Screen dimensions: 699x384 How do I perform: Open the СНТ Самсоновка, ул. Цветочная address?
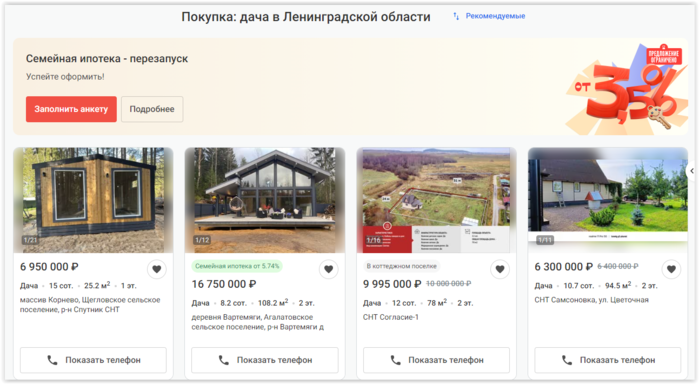tap(591, 300)
